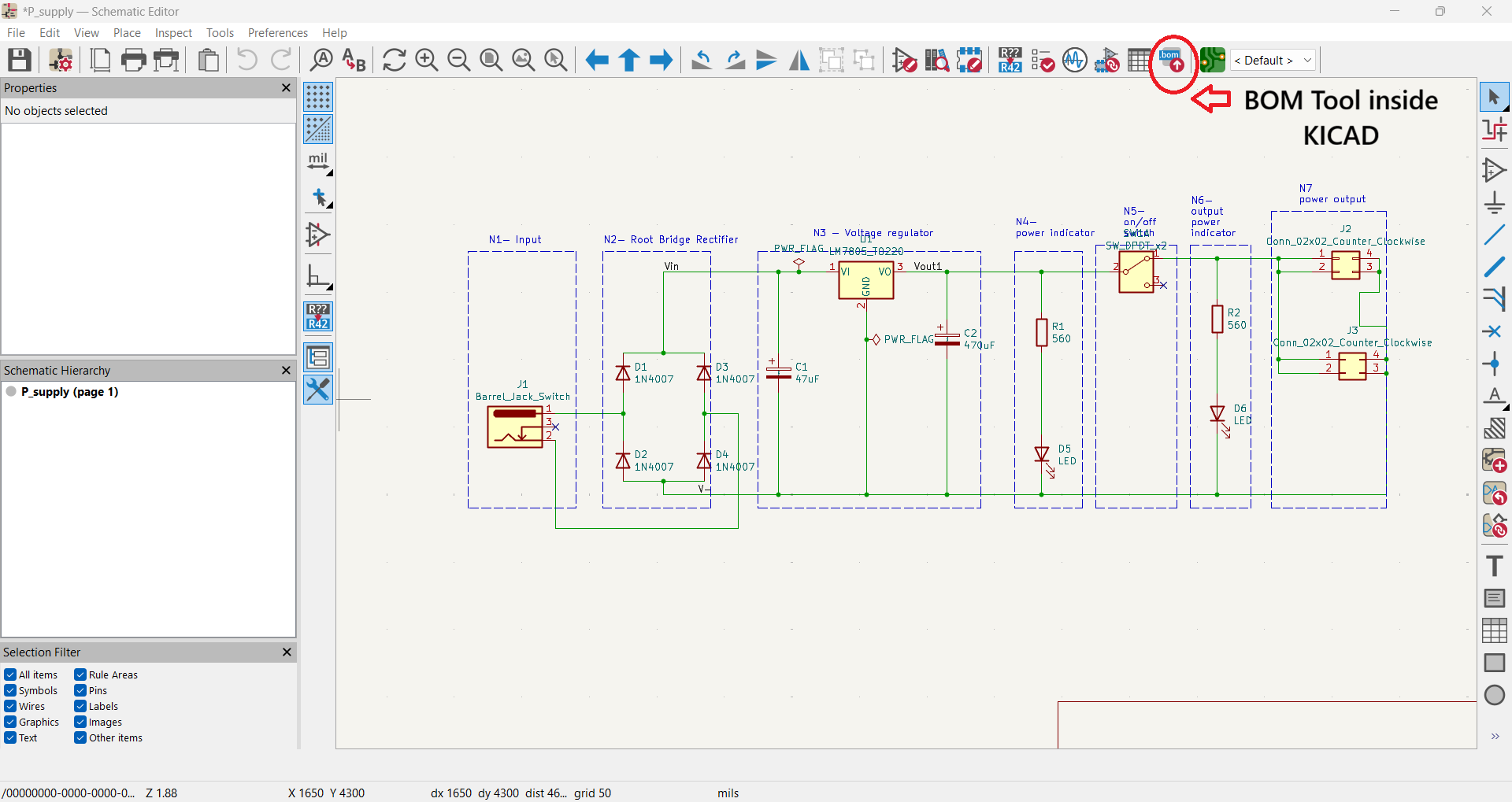Navigate back with left blue arrow
1512x802 pixels.
point(597,60)
